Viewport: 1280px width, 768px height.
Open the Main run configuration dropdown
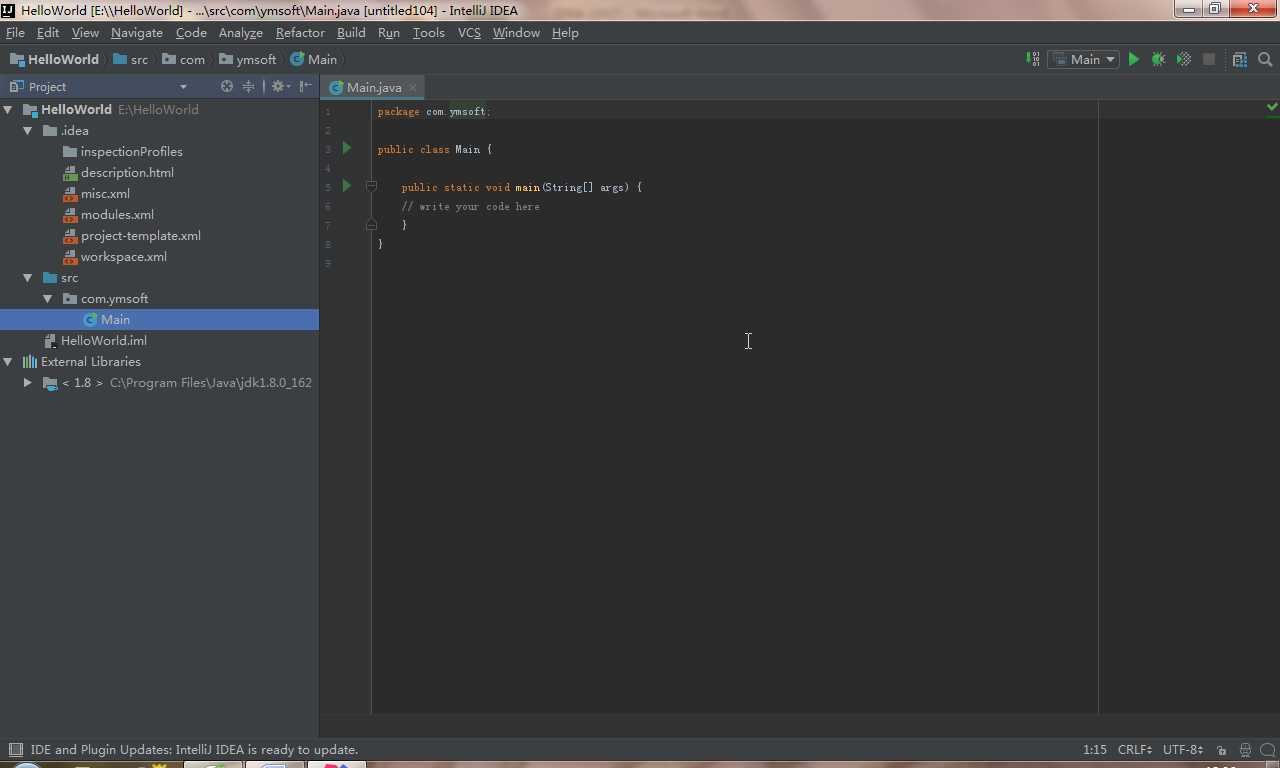[1084, 59]
